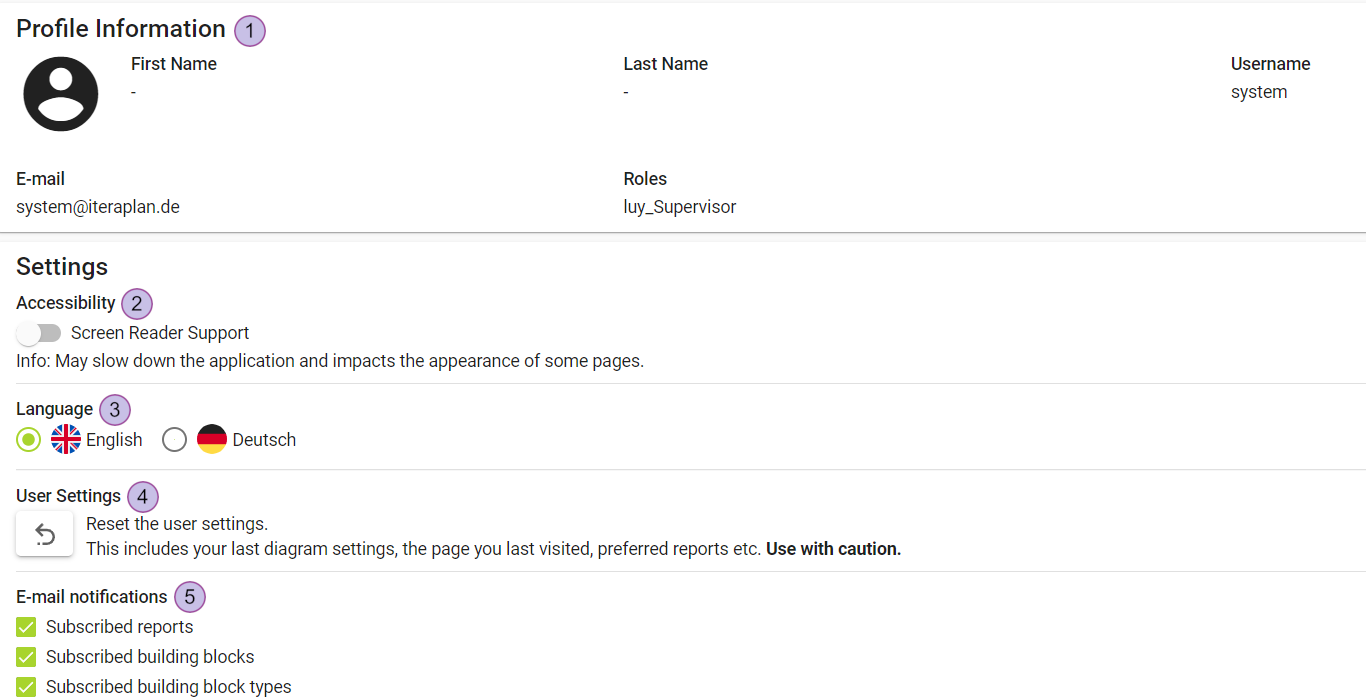Select the Deutsch language radio button

(175, 440)
